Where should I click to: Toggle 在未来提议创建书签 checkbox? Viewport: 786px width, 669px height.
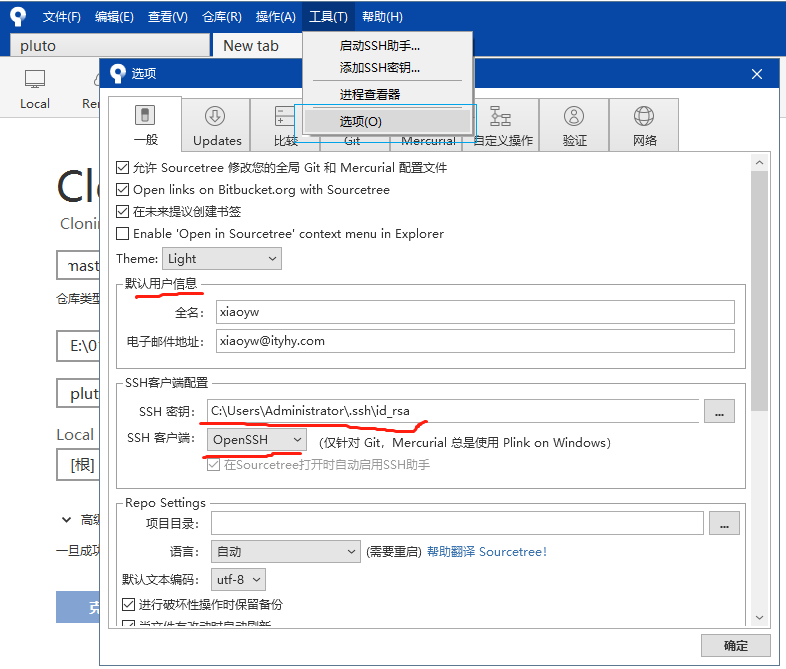[122, 211]
